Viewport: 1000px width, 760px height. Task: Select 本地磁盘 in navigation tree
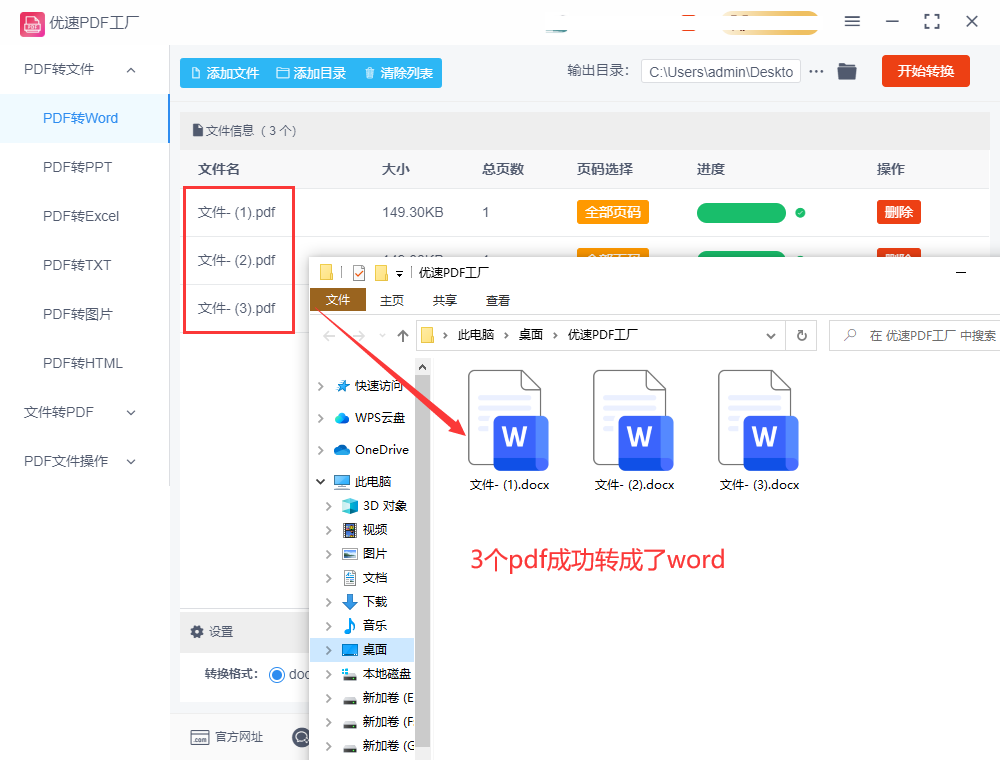click(386, 674)
